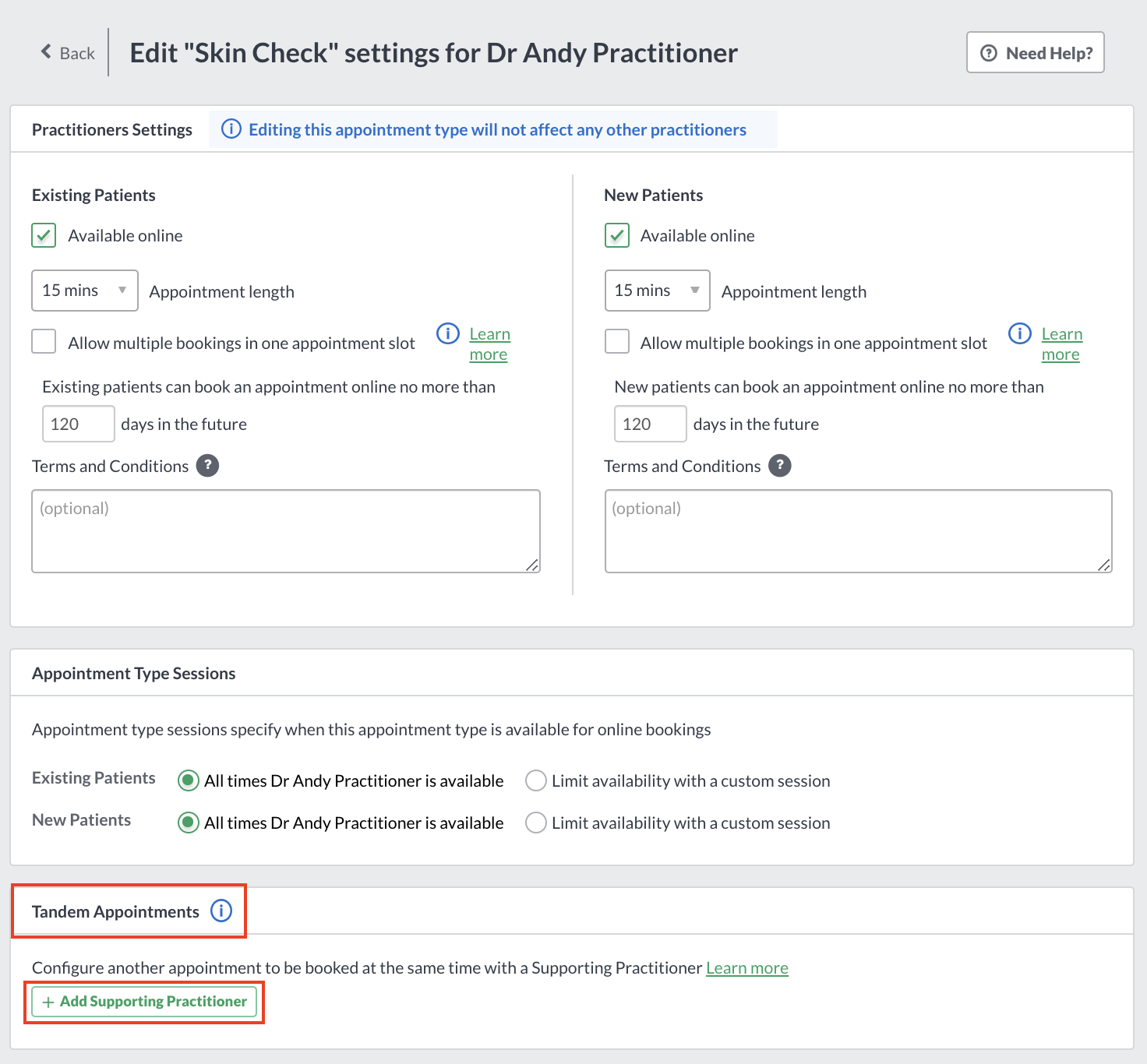Screen dimensions: 1147x1064
Task: Click info icon next to New Patients multiple bookings
Action: tap(1020, 333)
